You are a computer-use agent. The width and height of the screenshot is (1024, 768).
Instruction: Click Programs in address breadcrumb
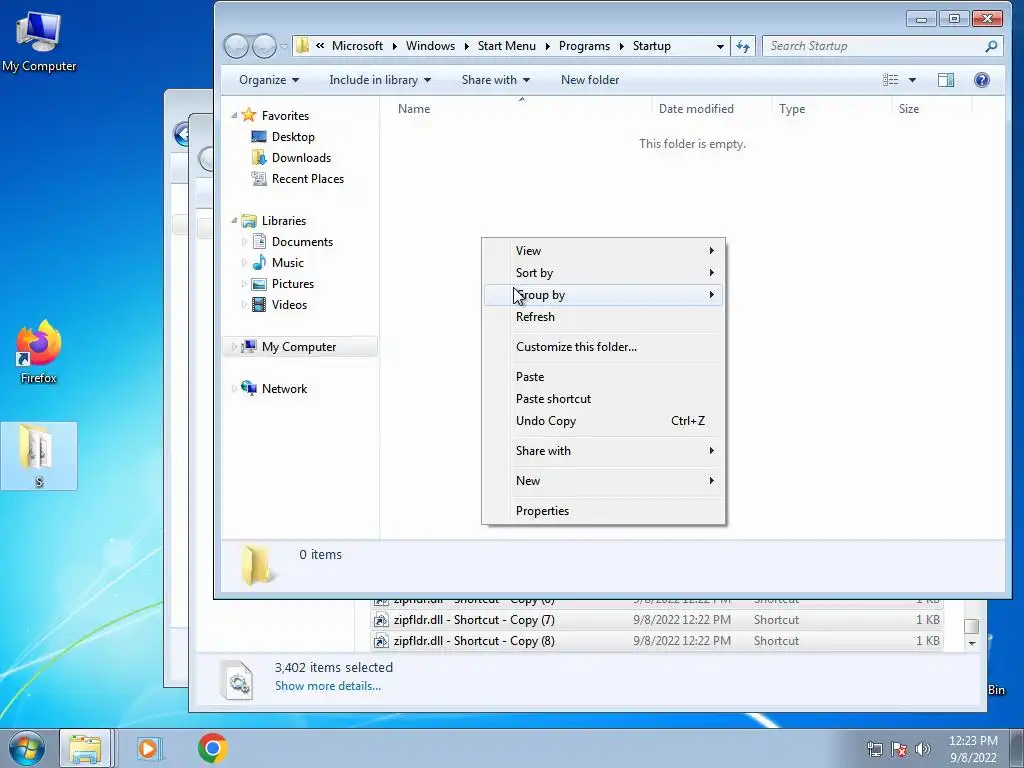pyautogui.click(x=584, y=46)
